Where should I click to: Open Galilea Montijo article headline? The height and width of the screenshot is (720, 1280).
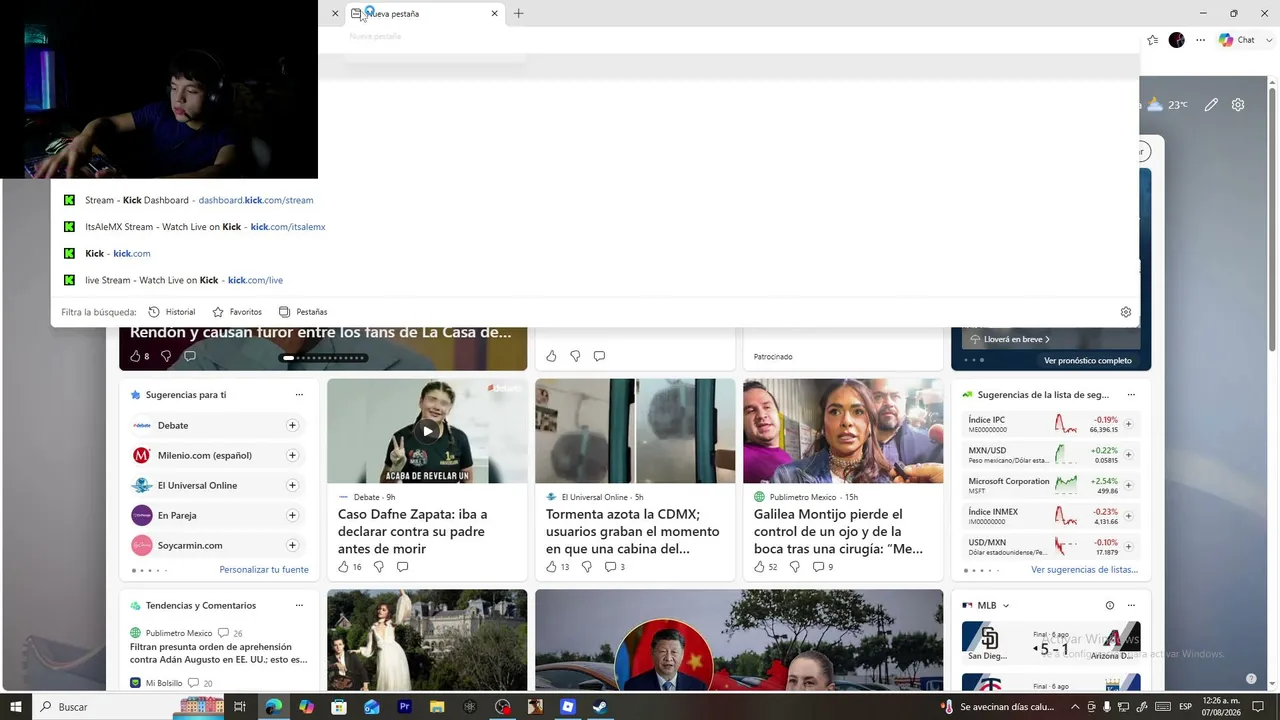[x=839, y=531]
